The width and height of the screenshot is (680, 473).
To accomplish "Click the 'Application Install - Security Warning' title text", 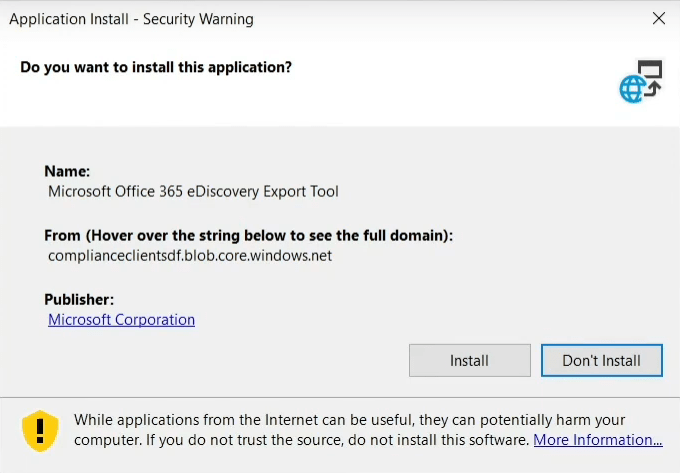I will (x=131, y=19).
